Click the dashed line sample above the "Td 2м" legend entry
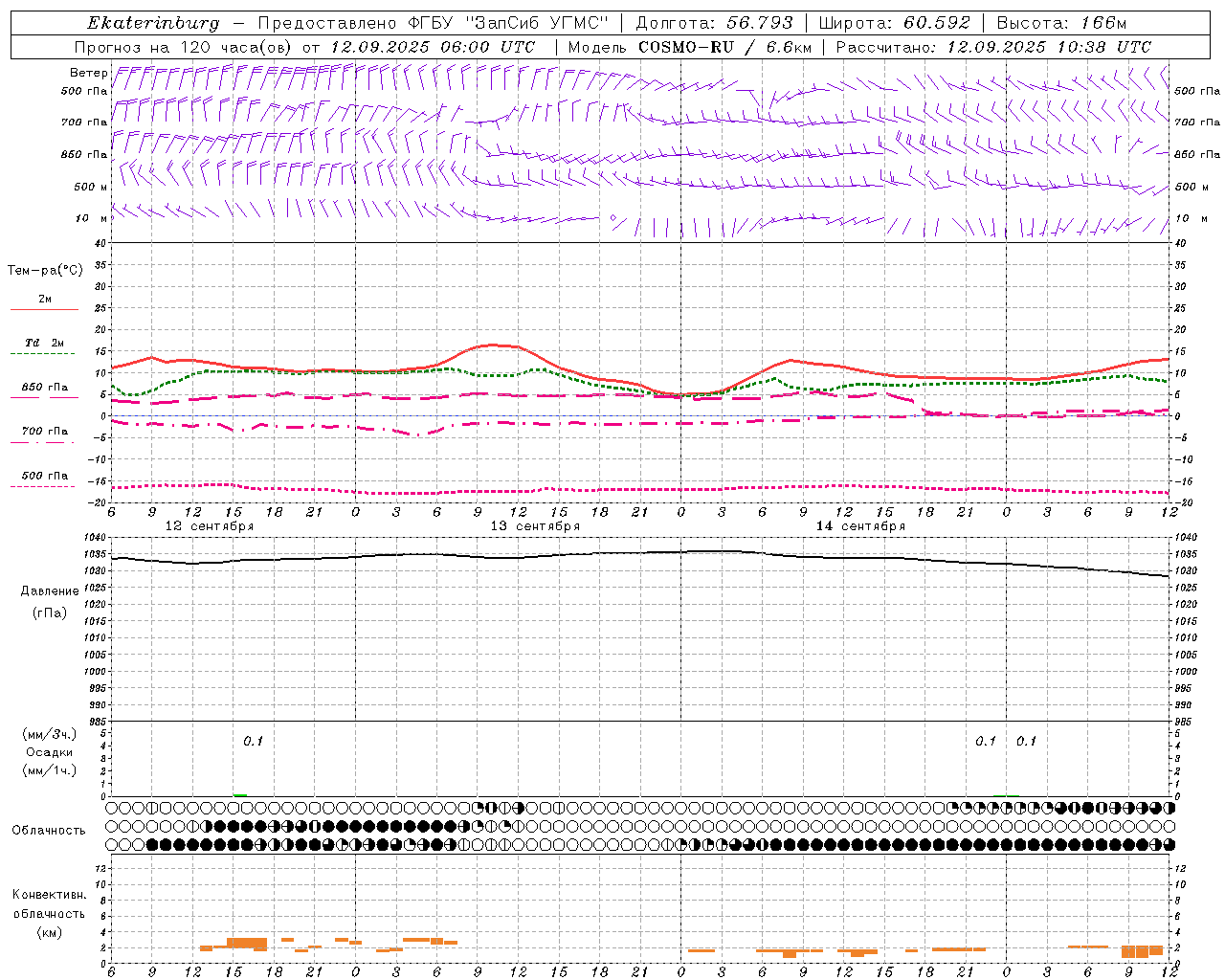Image resolution: width=1225 pixels, height=980 pixels. click(x=43, y=353)
